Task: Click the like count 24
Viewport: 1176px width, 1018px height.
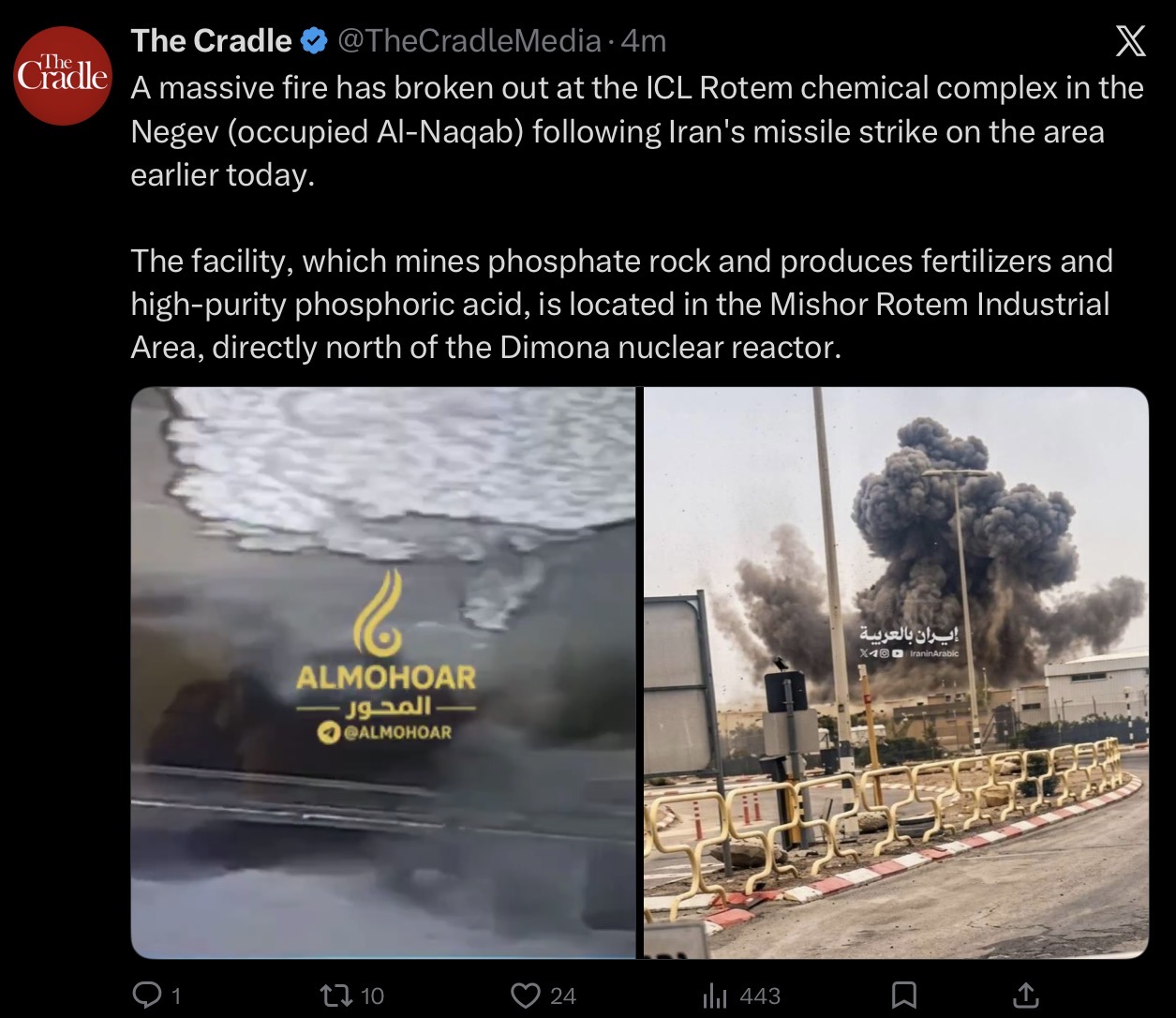Action: (562, 996)
